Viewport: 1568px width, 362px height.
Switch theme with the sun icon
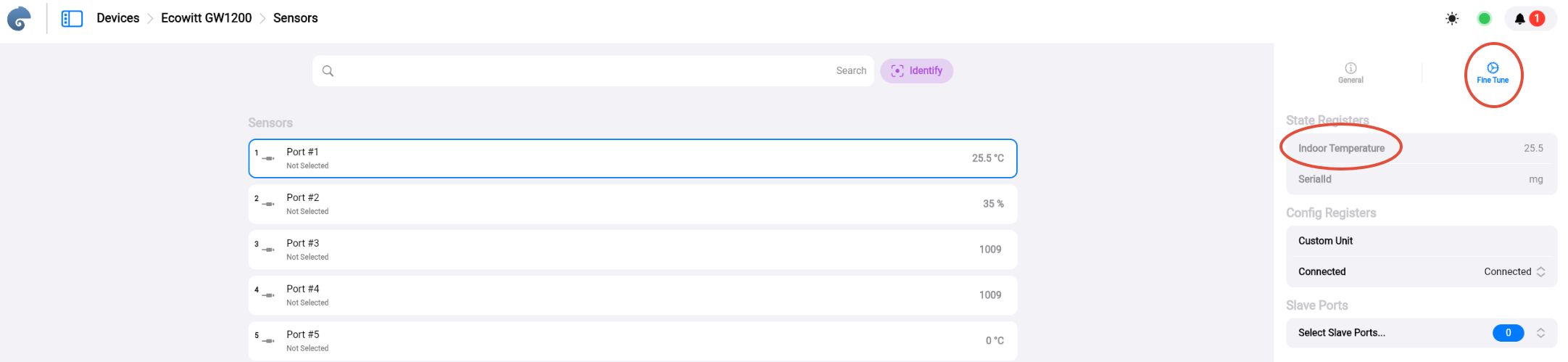[x=1451, y=19]
